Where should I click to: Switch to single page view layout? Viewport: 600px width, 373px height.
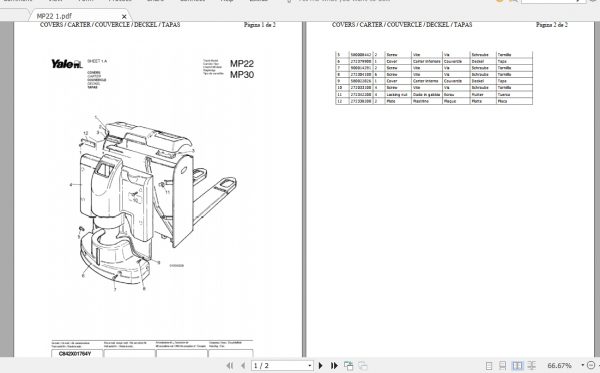click(x=489, y=366)
